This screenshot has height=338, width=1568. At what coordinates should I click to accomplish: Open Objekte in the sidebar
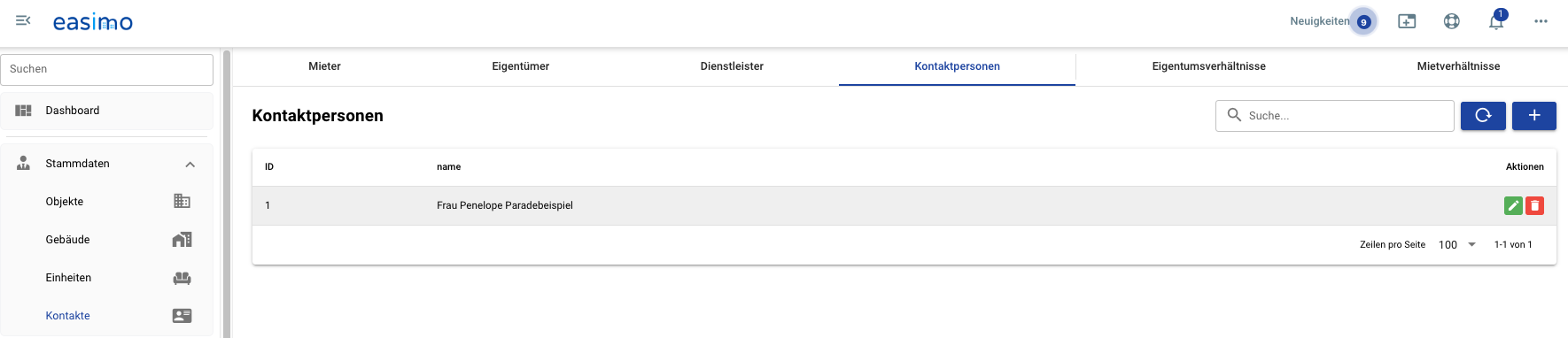pyautogui.click(x=106, y=202)
